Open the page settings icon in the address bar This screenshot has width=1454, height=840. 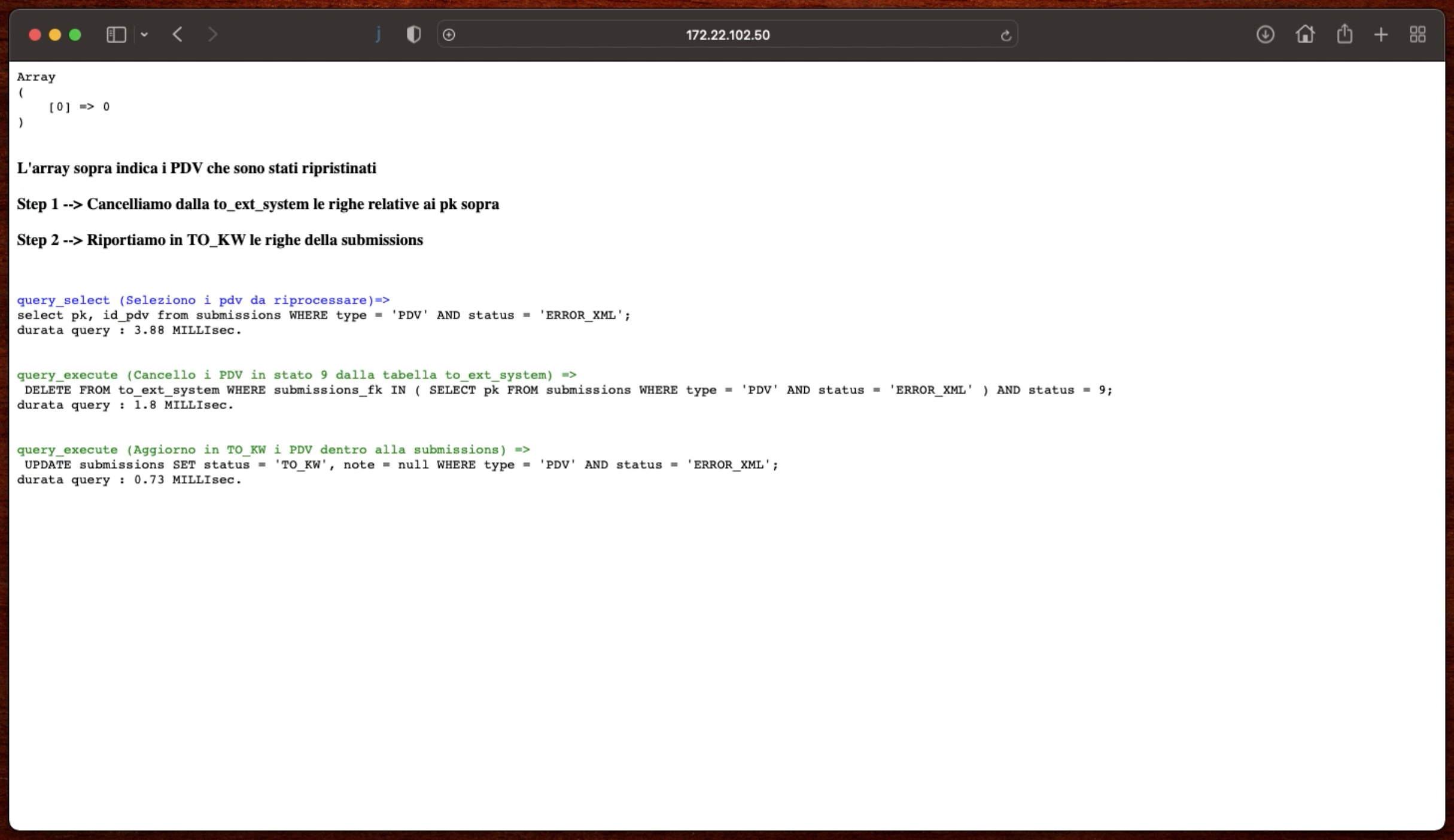pos(449,35)
